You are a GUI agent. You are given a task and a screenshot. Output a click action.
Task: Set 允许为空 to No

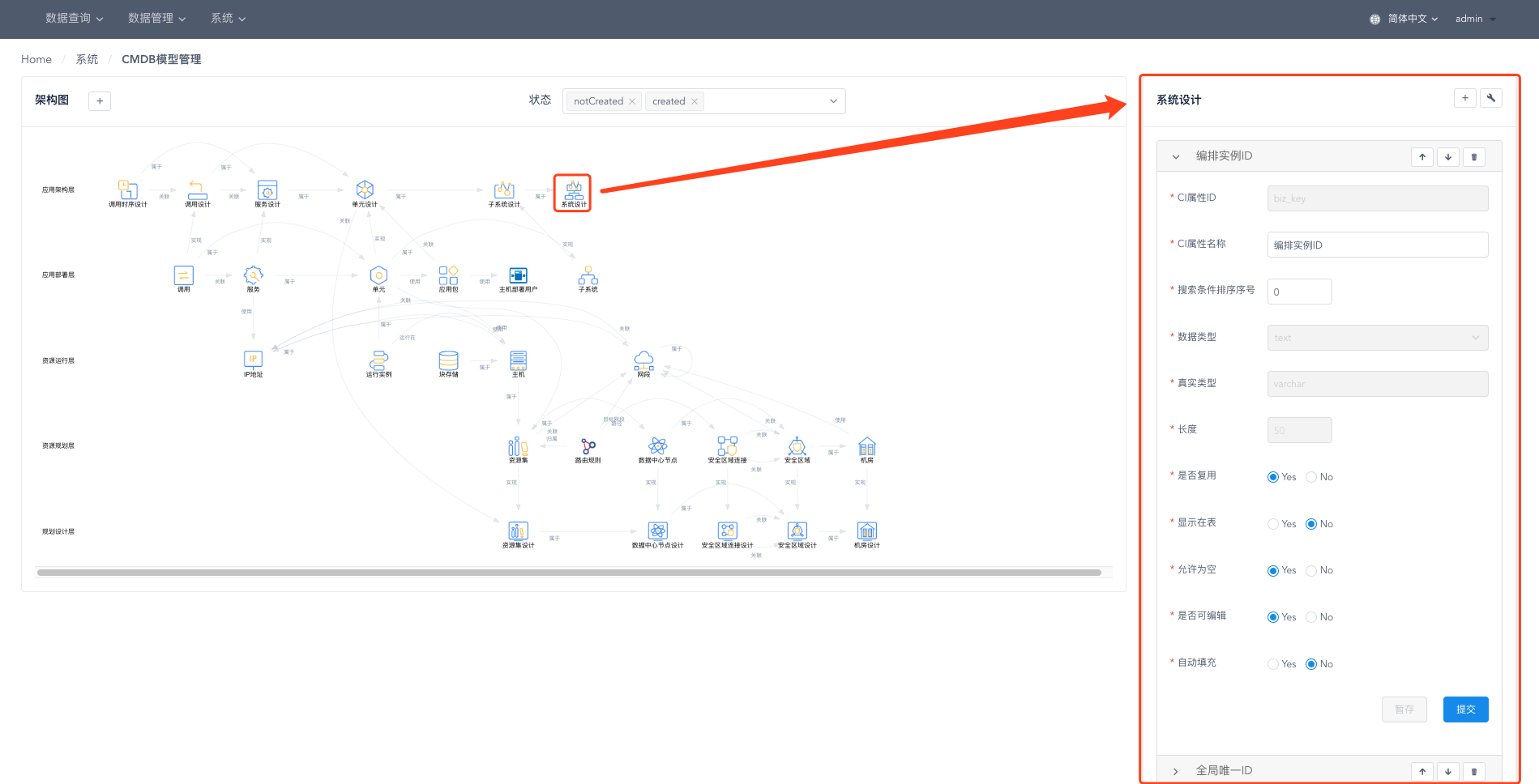pyautogui.click(x=1311, y=571)
